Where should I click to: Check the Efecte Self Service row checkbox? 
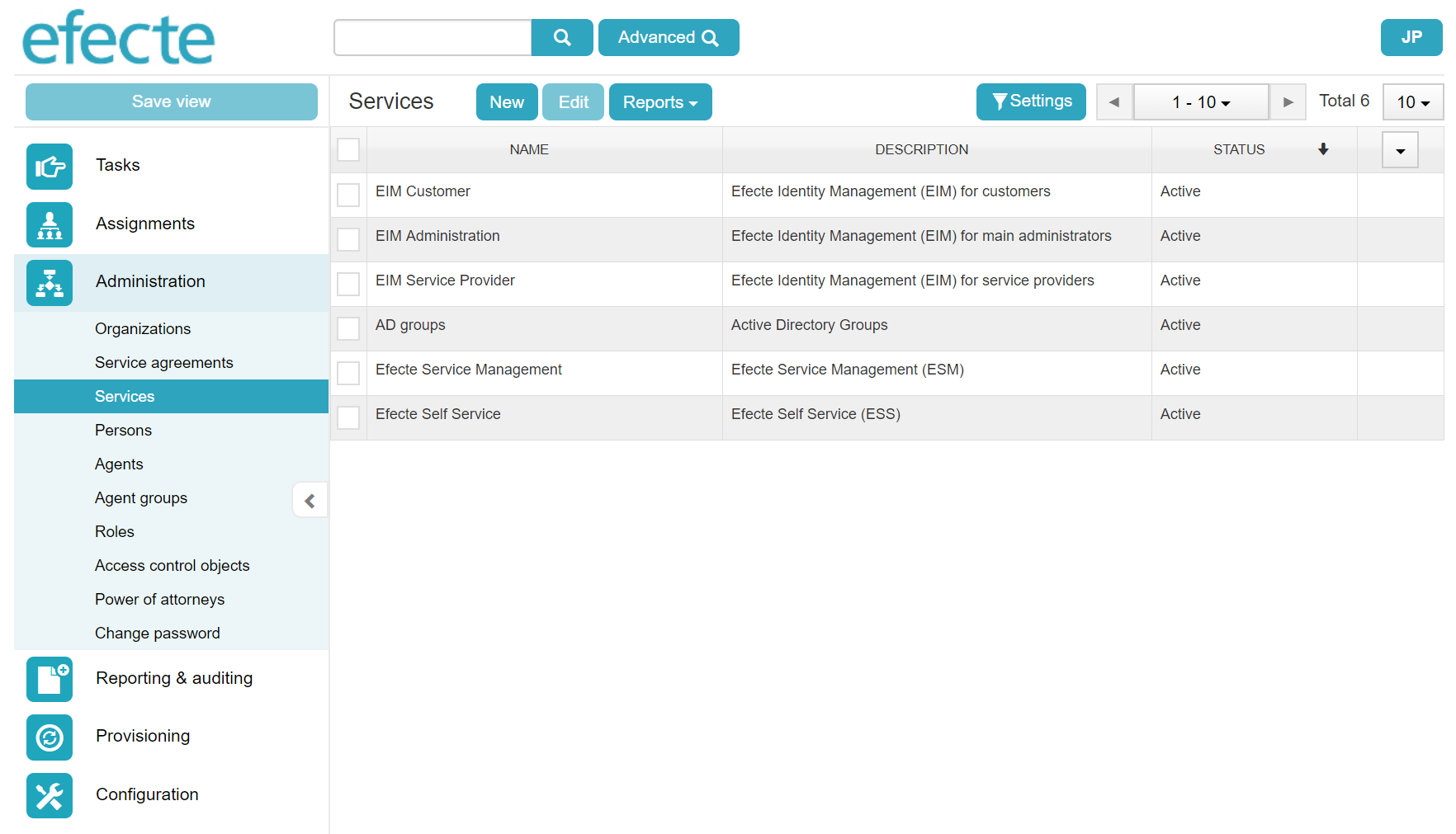[x=348, y=417]
